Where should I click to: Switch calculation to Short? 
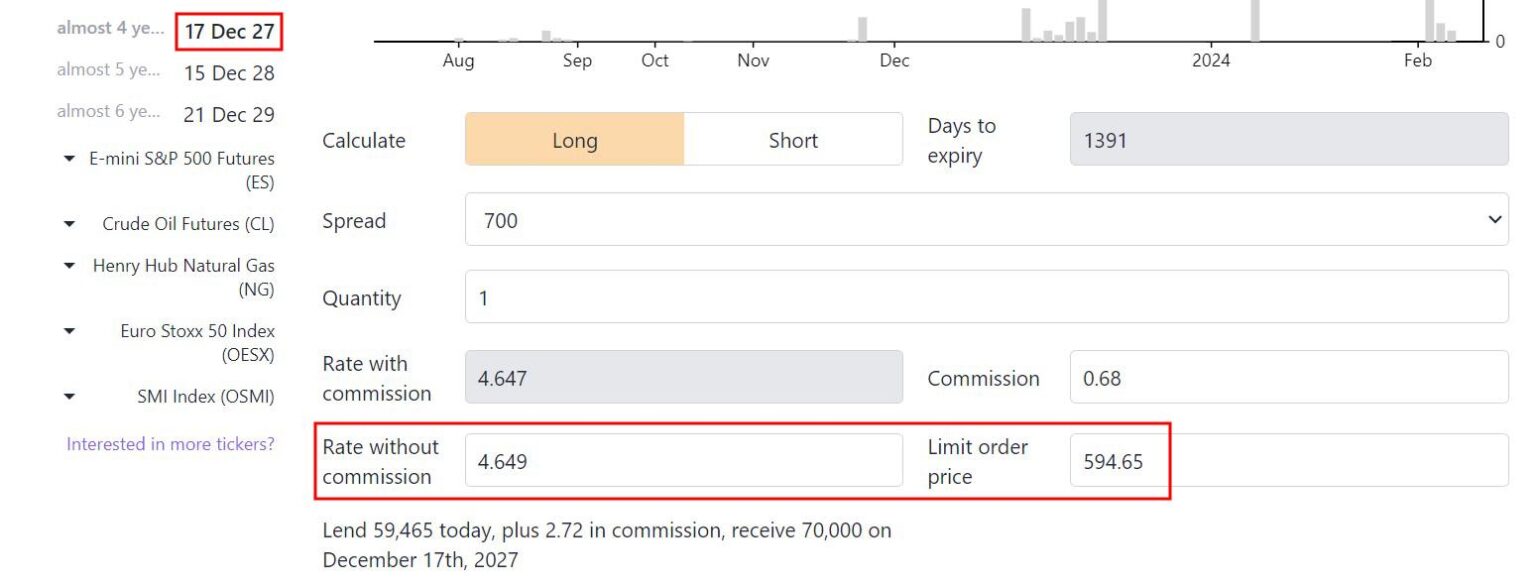793,140
